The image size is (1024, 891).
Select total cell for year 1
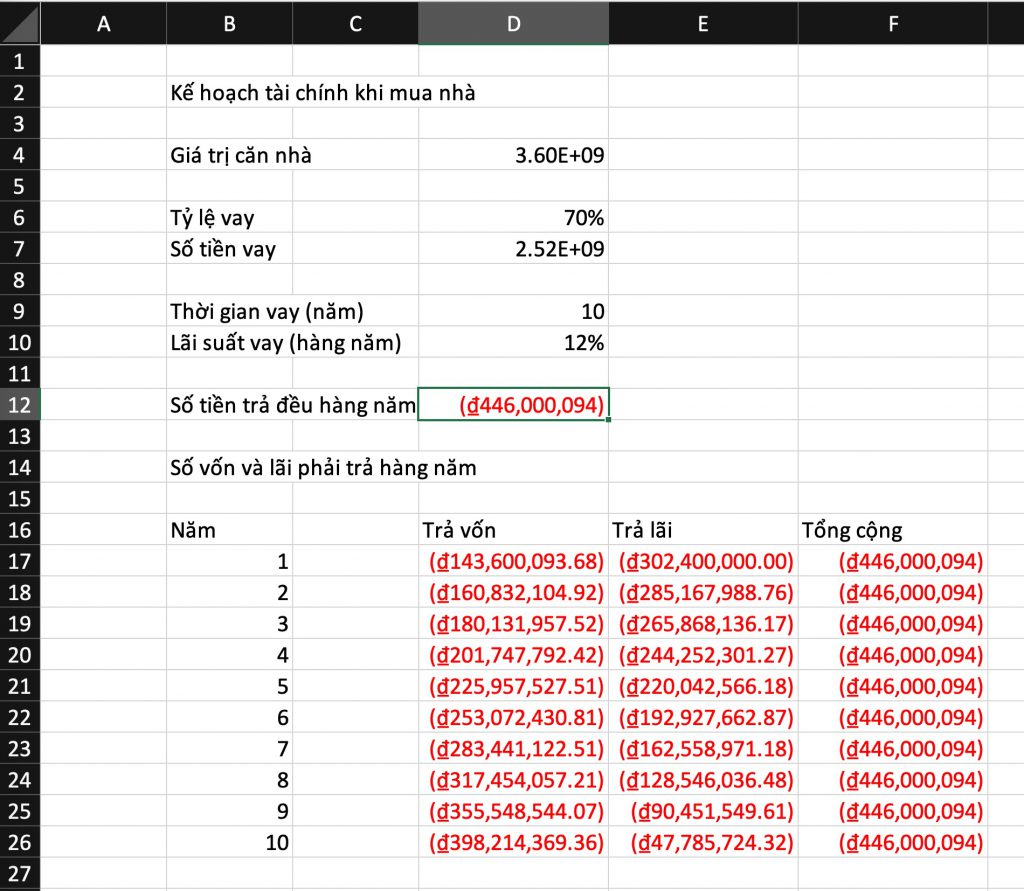[893, 561]
